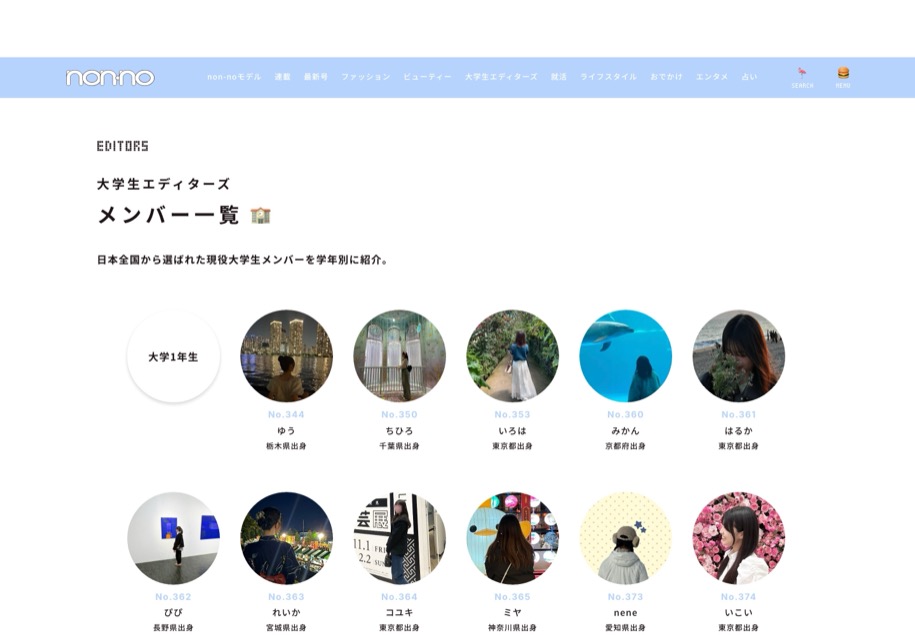Go to the 連載 section

(x=282, y=76)
